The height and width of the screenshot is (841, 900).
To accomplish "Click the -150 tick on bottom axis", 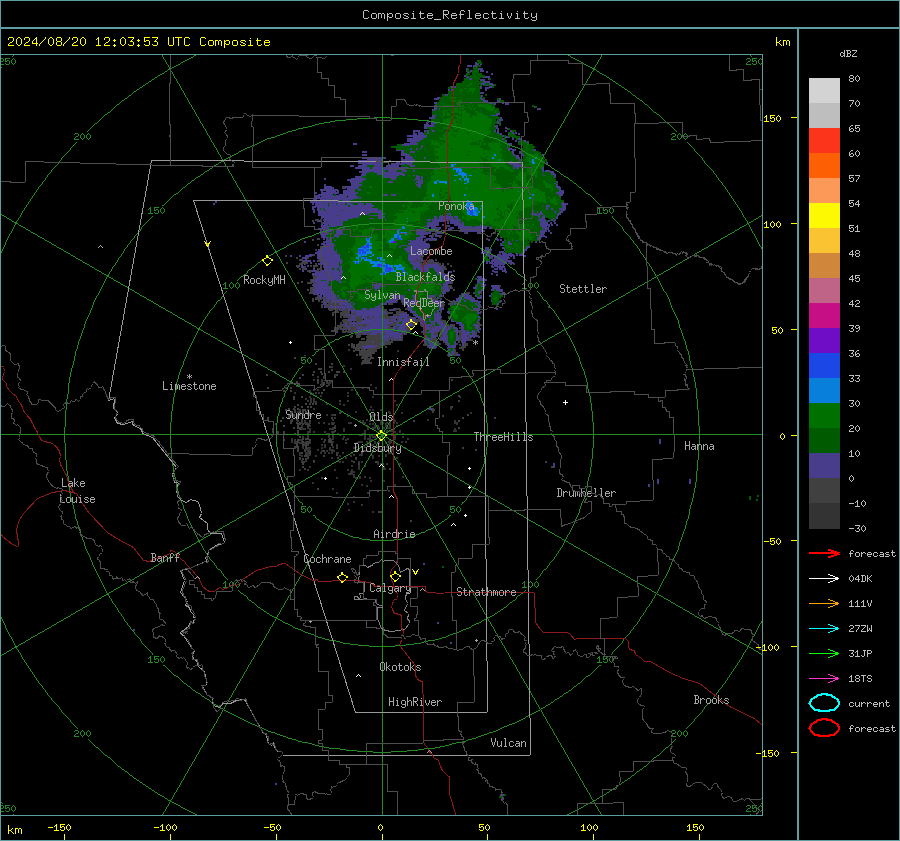I will 59,827.
